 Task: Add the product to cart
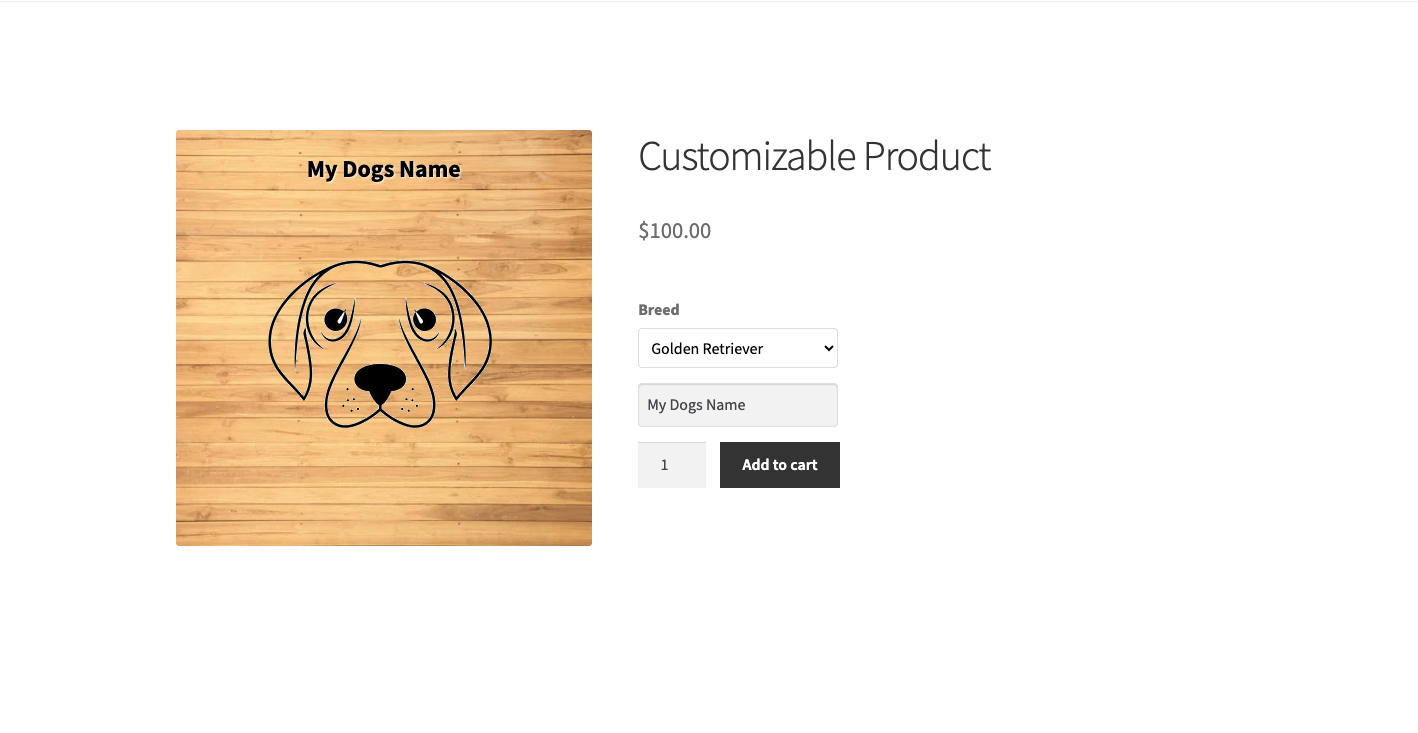[780, 465]
